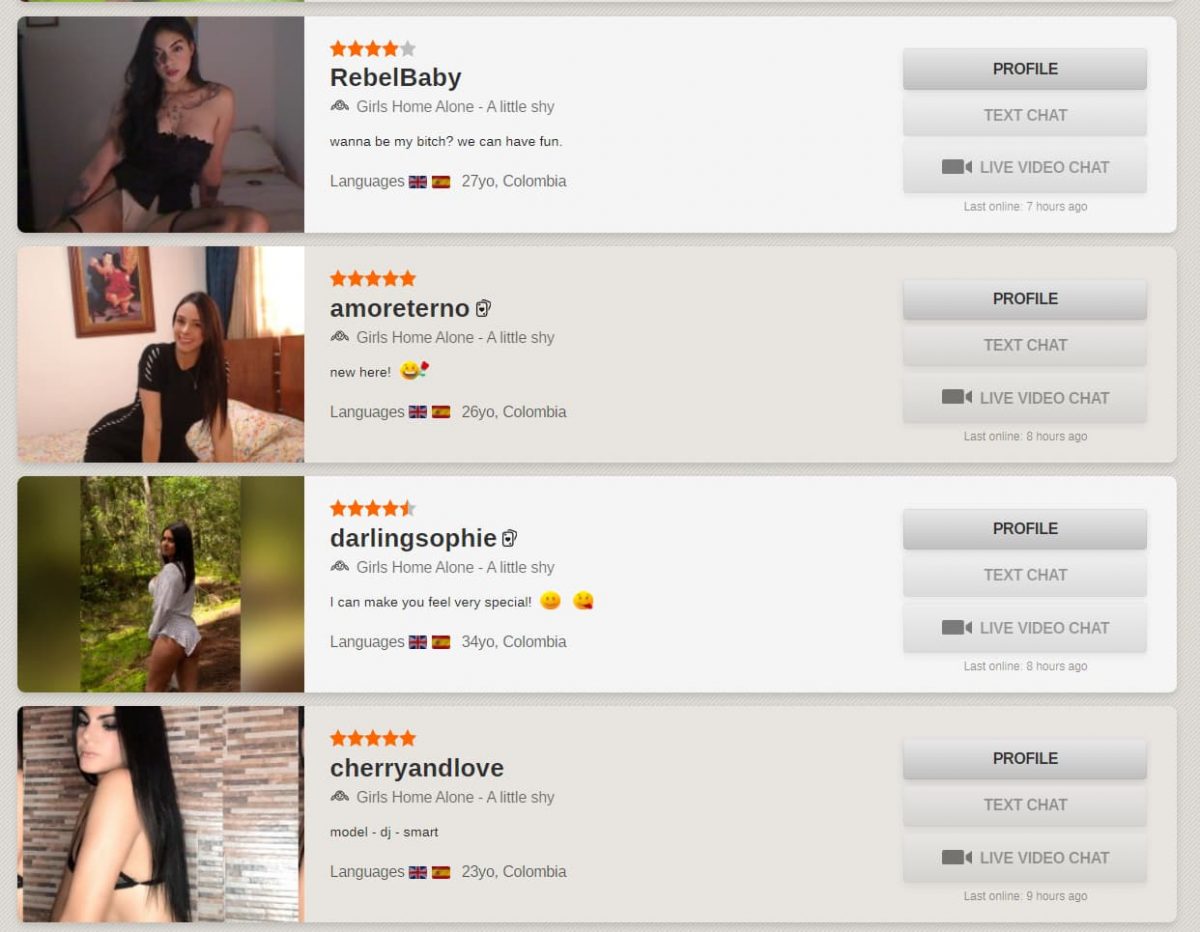Click the card icon beside amoreterno's name

point(484,308)
